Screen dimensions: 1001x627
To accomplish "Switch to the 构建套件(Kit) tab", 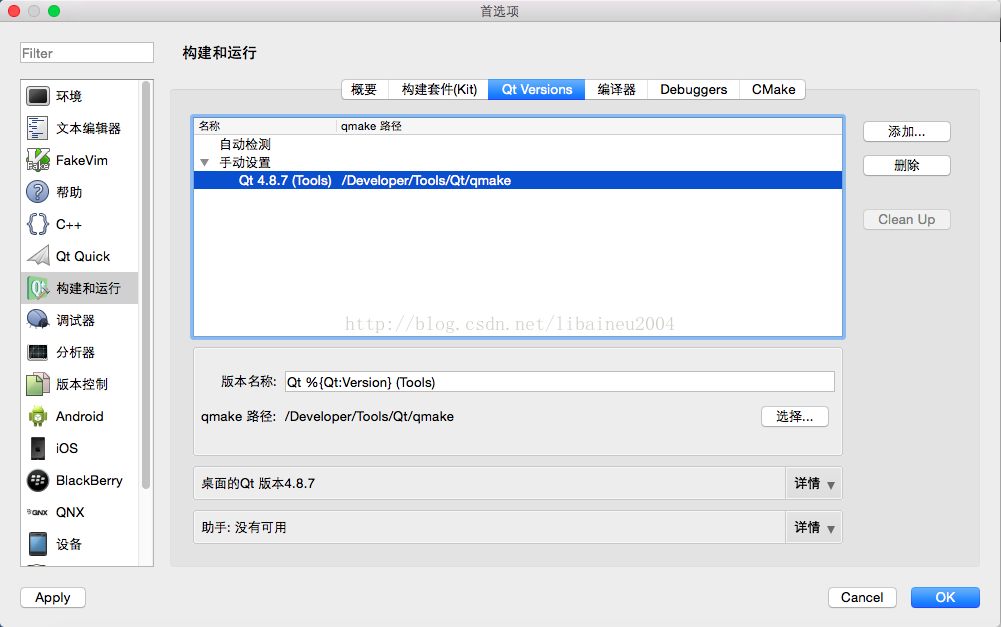I will (x=439, y=89).
